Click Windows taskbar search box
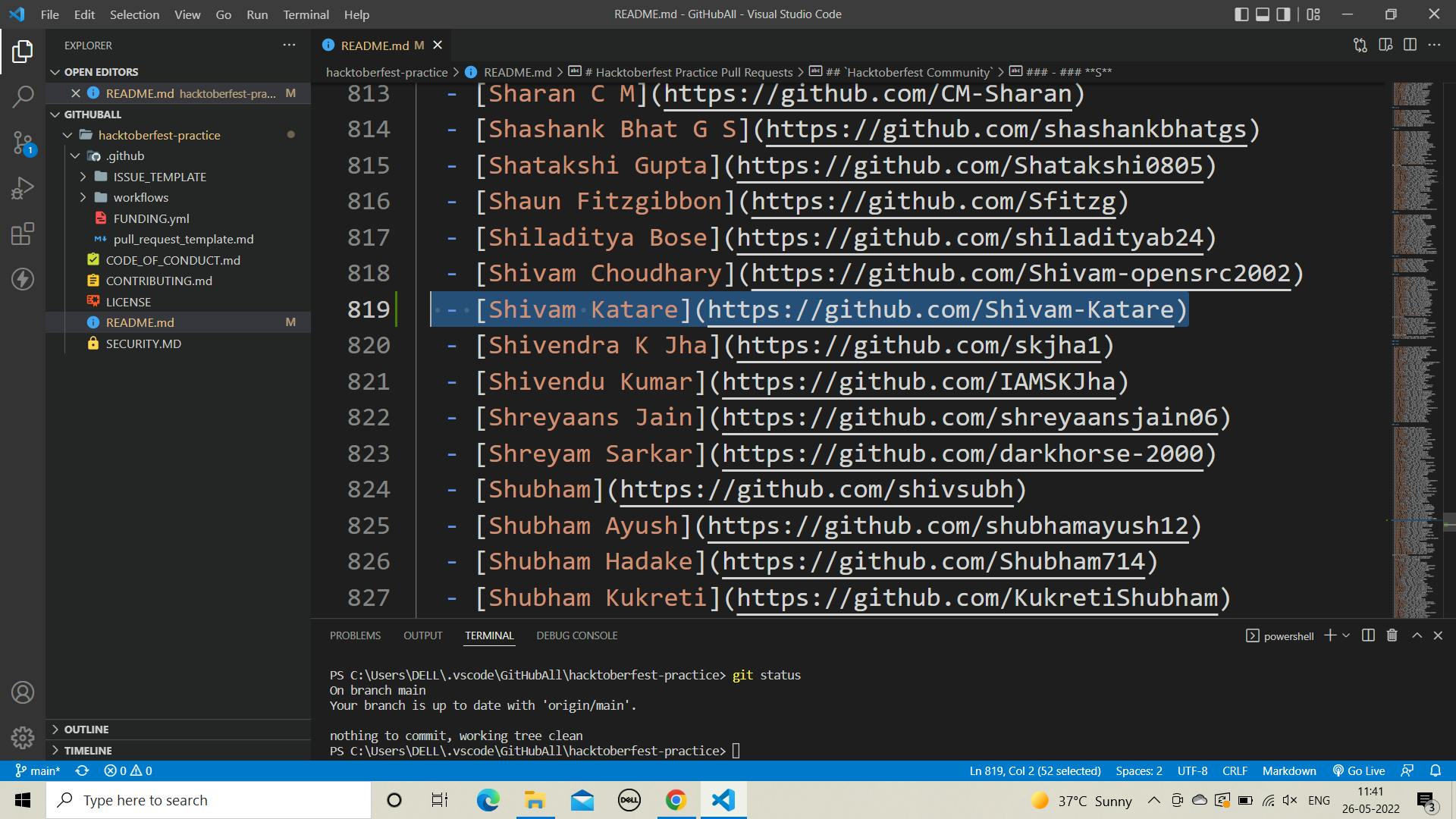1456x819 pixels. [209, 800]
